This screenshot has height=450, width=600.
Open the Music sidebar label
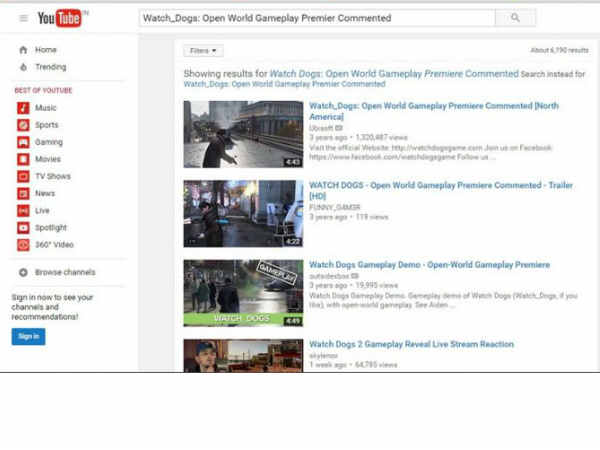[x=46, y=108]
